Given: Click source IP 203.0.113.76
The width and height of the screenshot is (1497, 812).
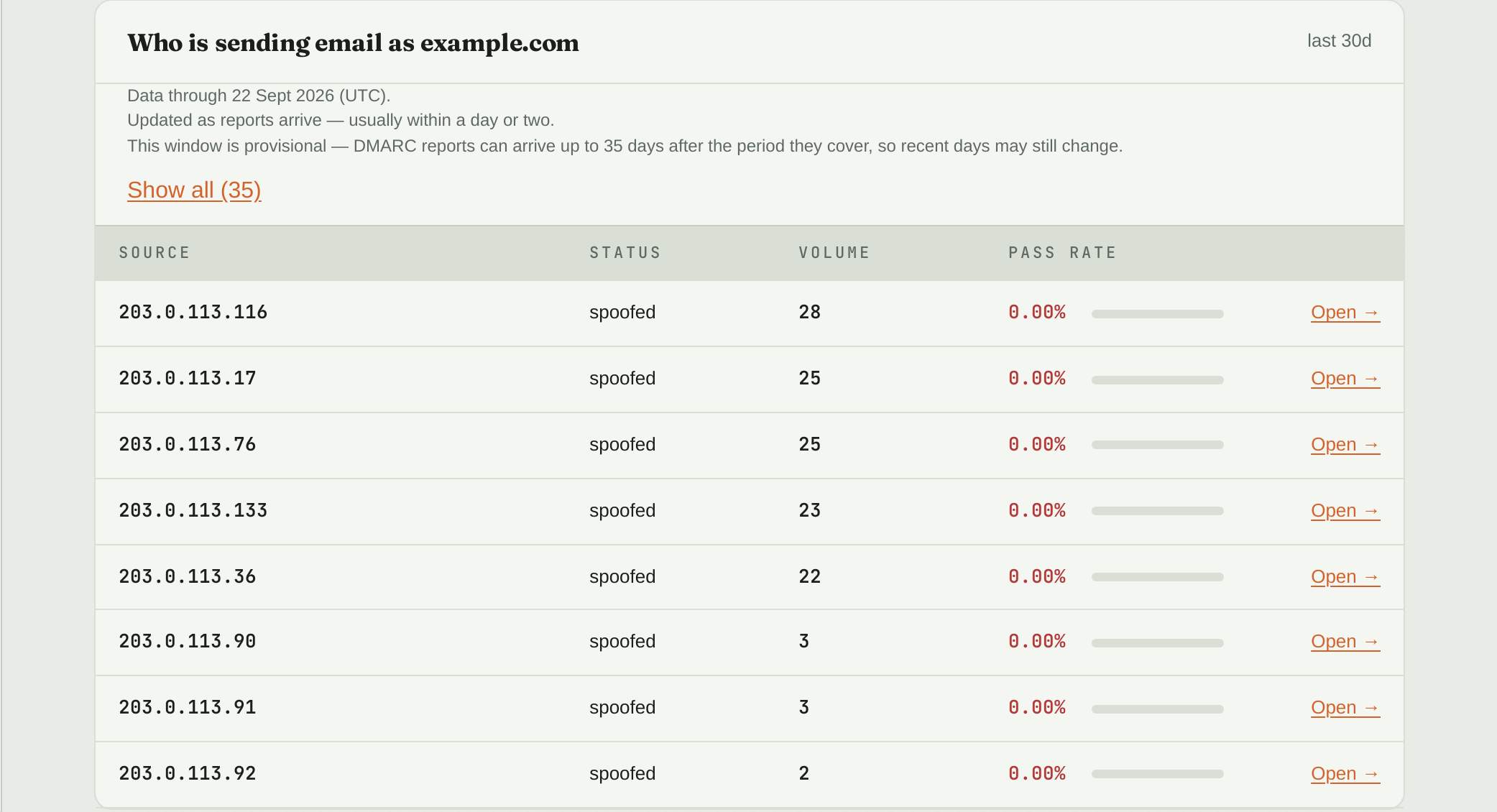Looking at the screenshot, I should [x=187, y=445].
